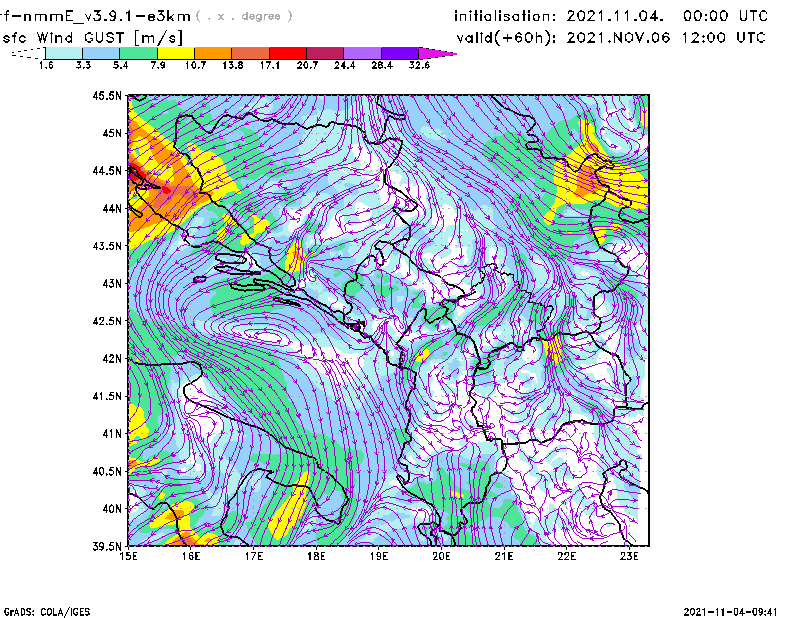
Task: Click the "sfc Wind GUST [m/s]" title
Action: click(92, 37)
